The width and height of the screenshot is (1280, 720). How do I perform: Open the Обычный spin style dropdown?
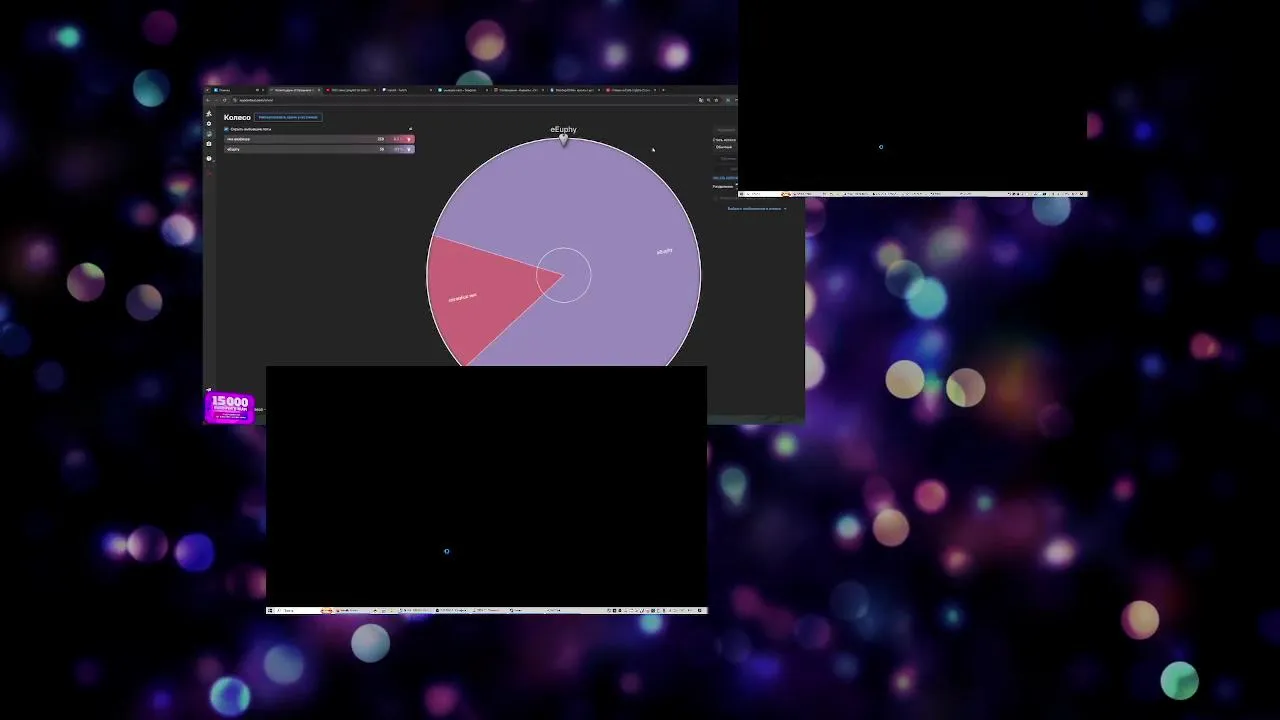(724, 147)
